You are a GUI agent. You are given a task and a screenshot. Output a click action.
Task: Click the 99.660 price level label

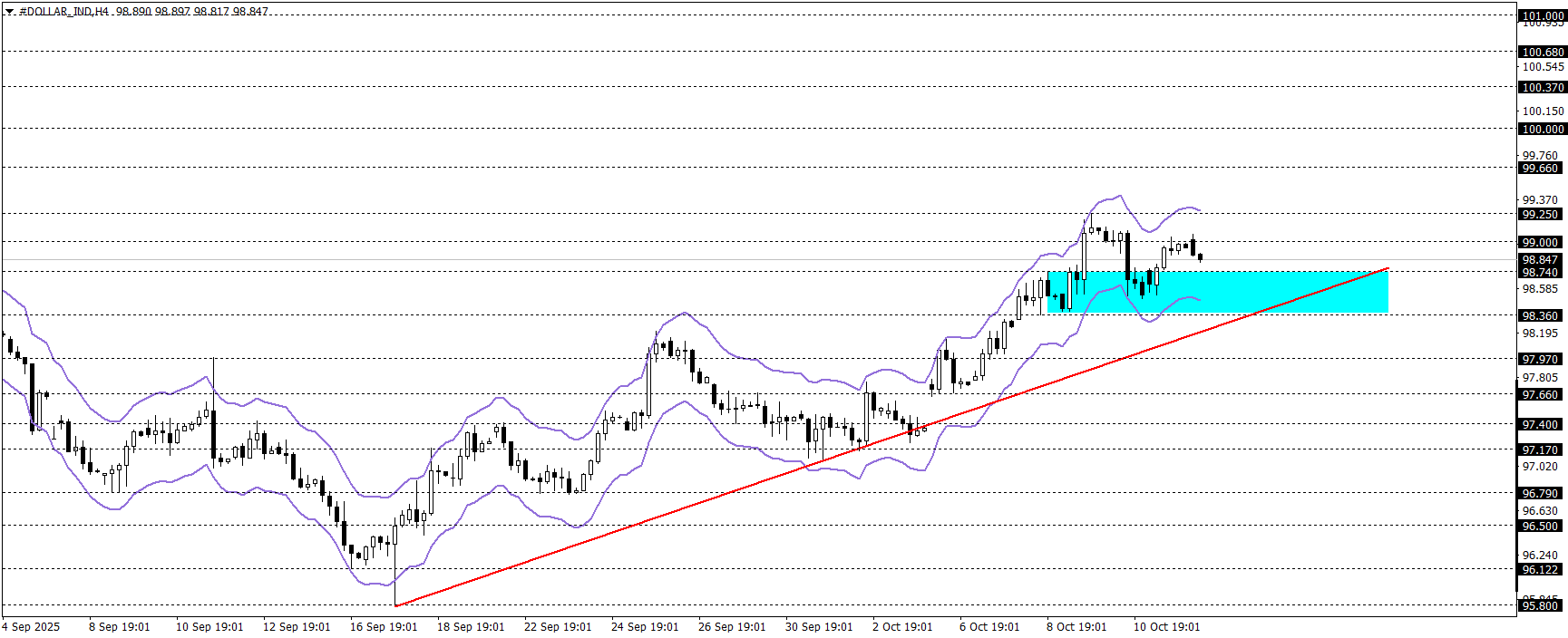click(x=1540, y=169)
